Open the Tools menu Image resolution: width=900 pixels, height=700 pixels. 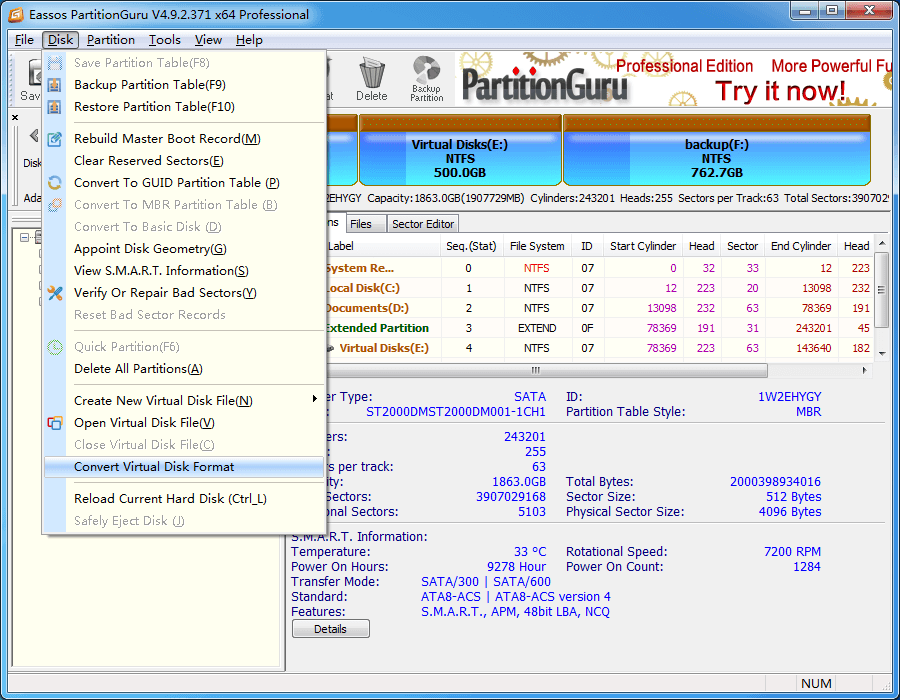[x=165, y=40]
